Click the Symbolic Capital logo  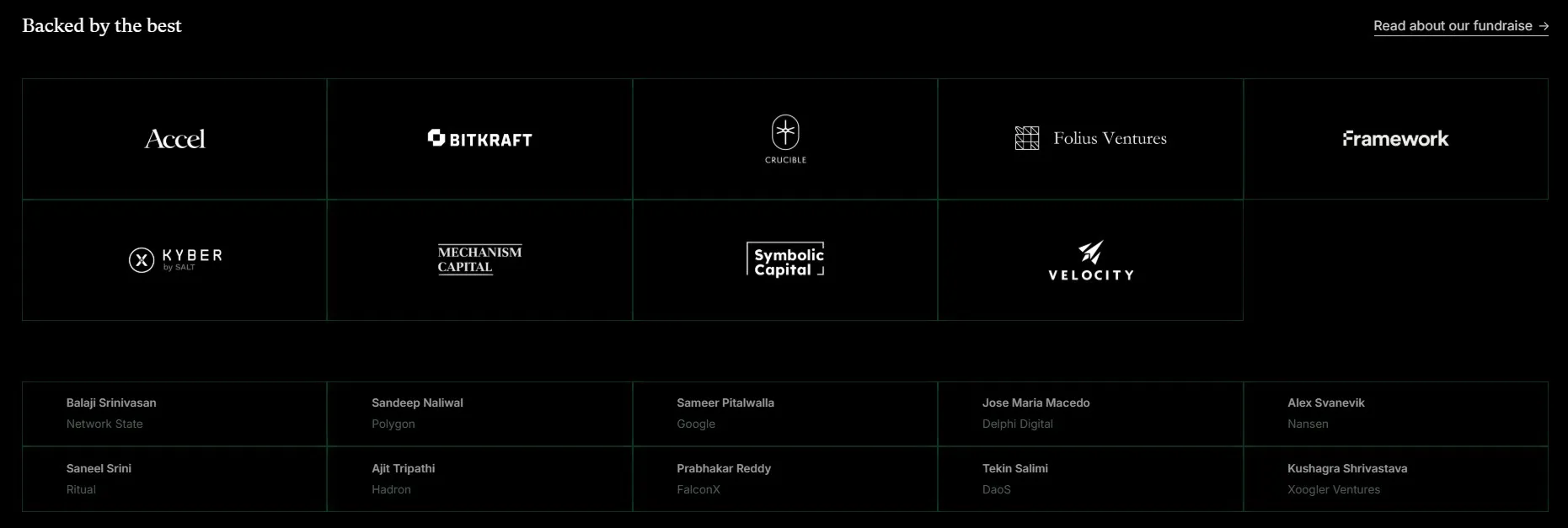point(785,259)
